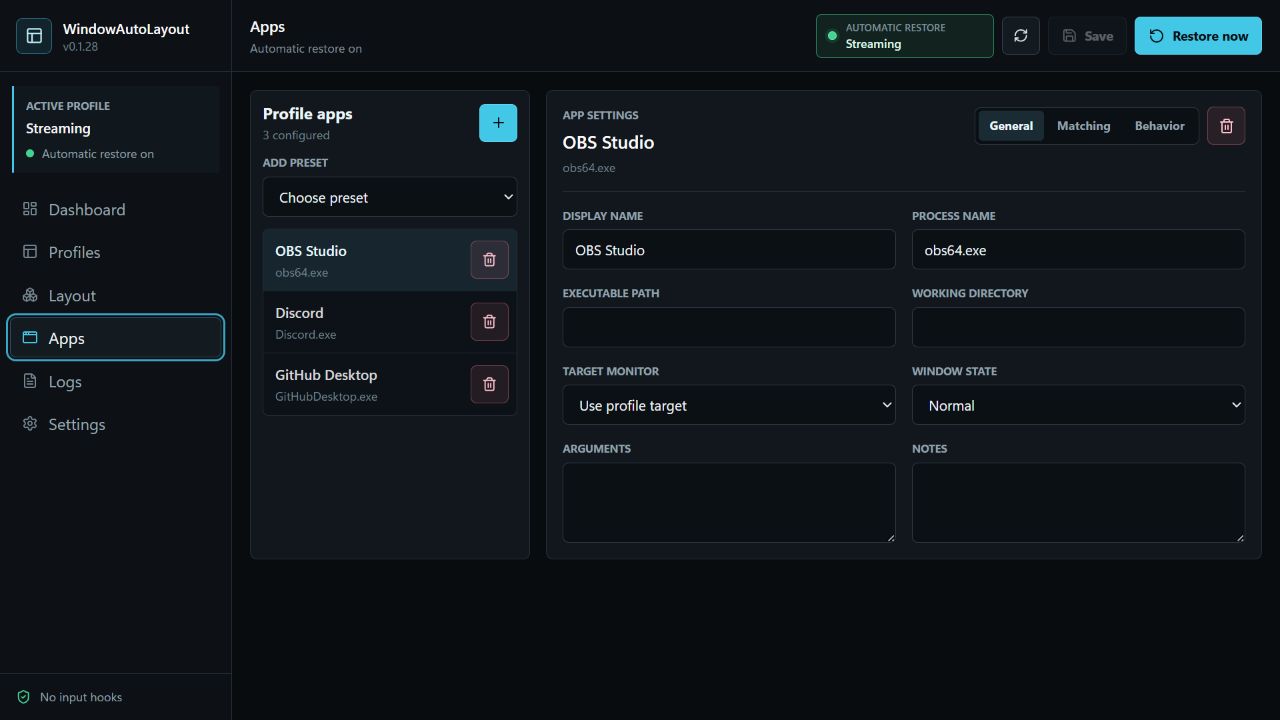
Task: Click the Process Name input field
Action: pyautogui.click(x=1078, y=250)
